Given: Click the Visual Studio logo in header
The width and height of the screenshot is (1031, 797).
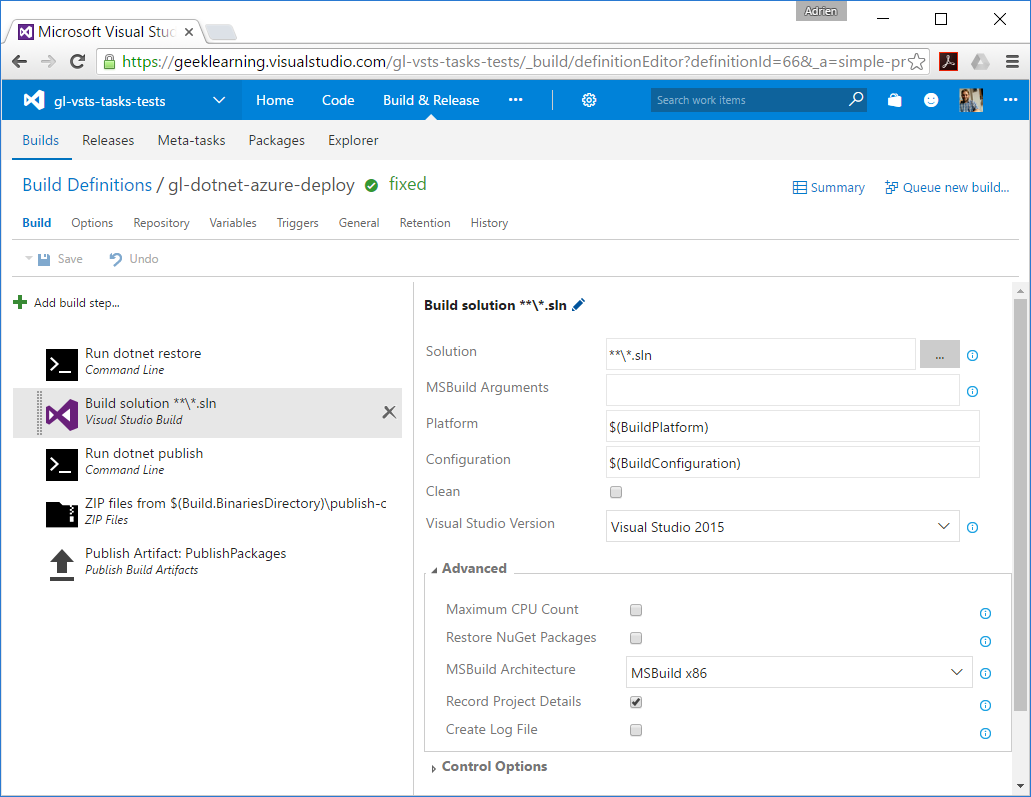Looking at the screenshot, I should pos(34,100).
